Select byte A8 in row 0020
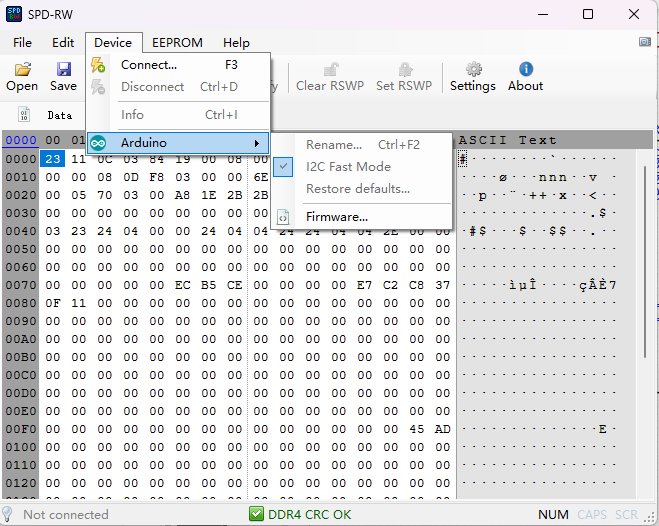The height and width of the screenshot is (526, 659). (x=182, y=195)
